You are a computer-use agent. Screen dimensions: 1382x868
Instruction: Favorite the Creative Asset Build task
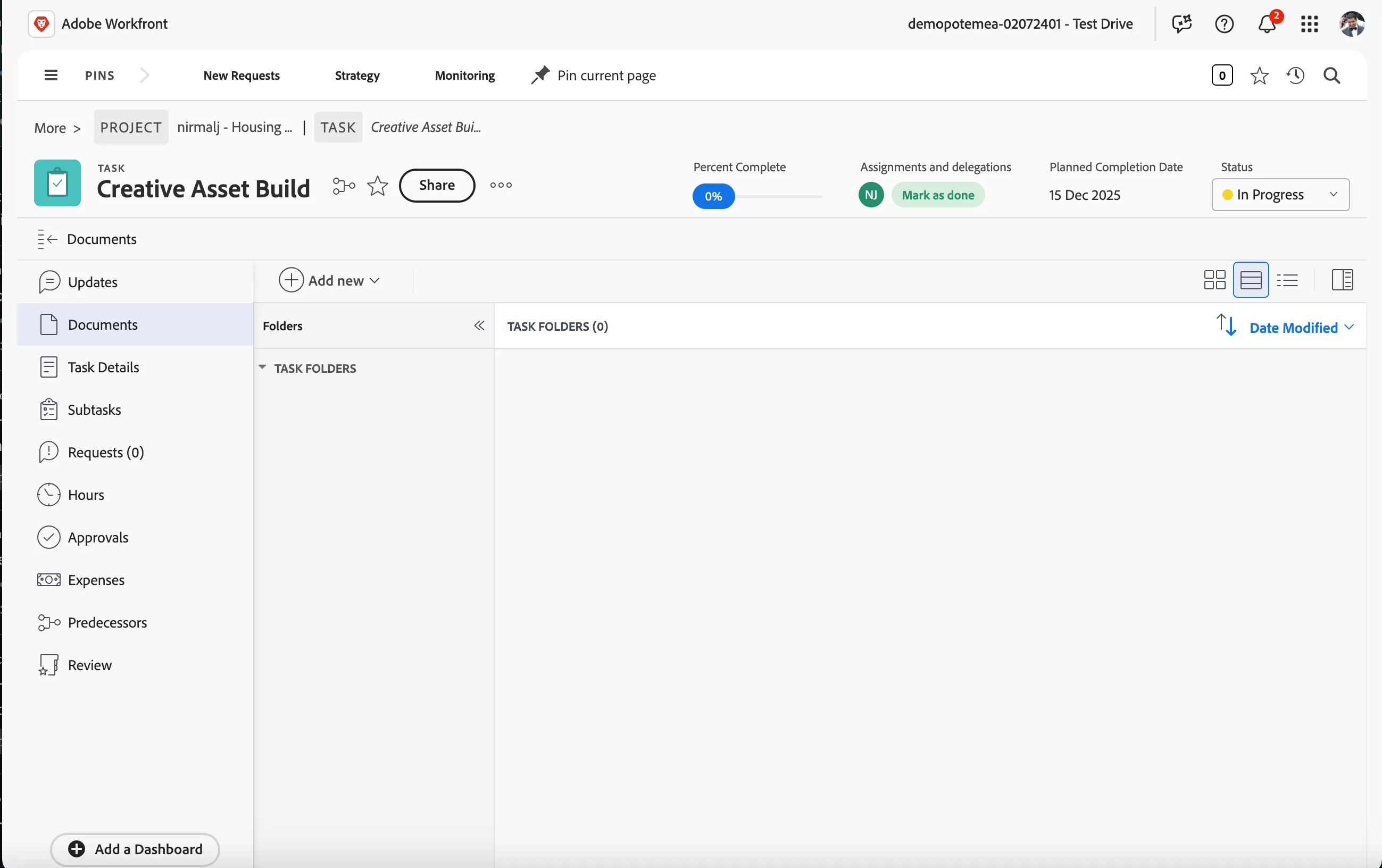tap(378, 185)
